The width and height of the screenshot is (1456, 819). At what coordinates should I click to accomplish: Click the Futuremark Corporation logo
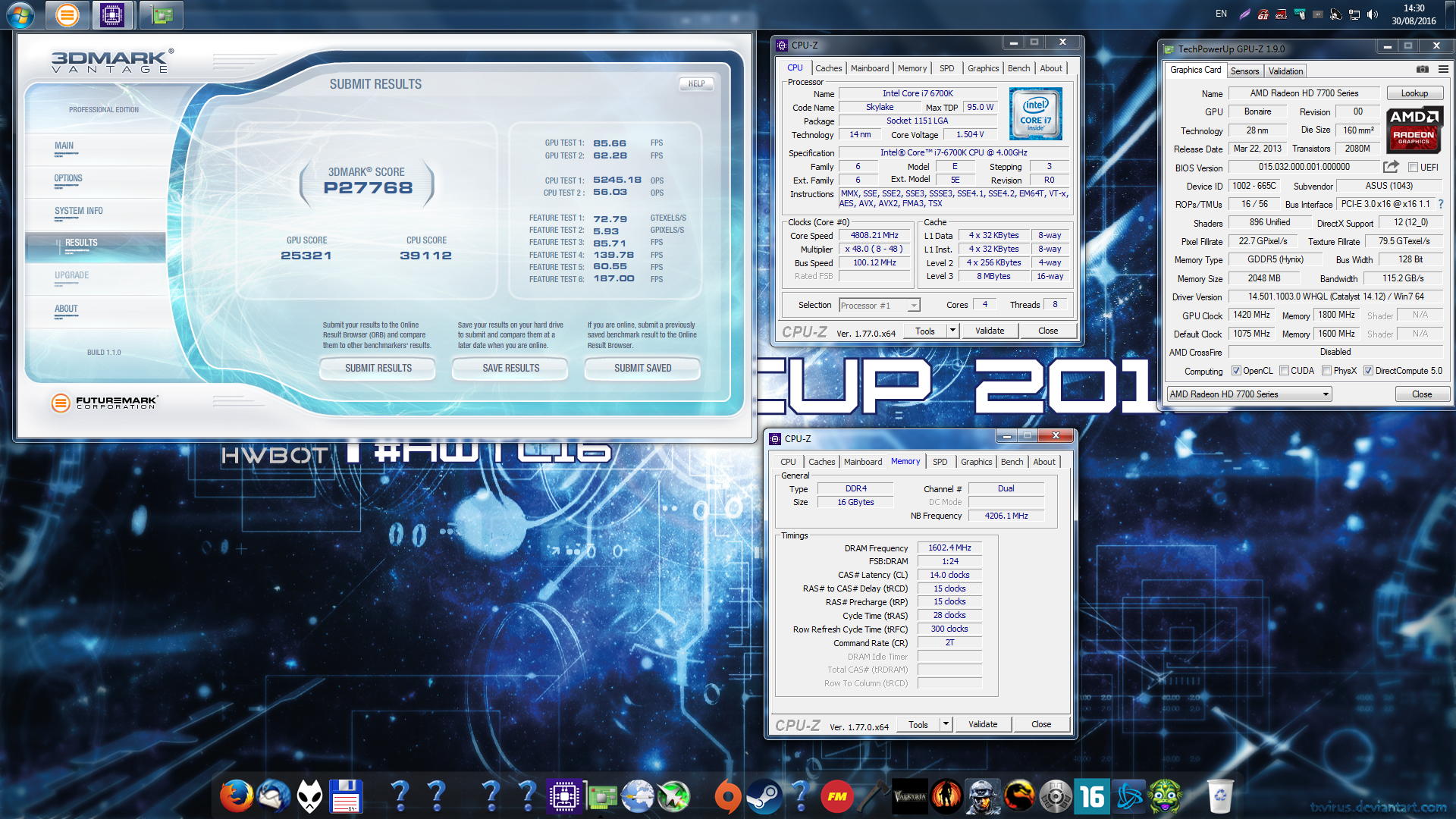coord(104,403)
